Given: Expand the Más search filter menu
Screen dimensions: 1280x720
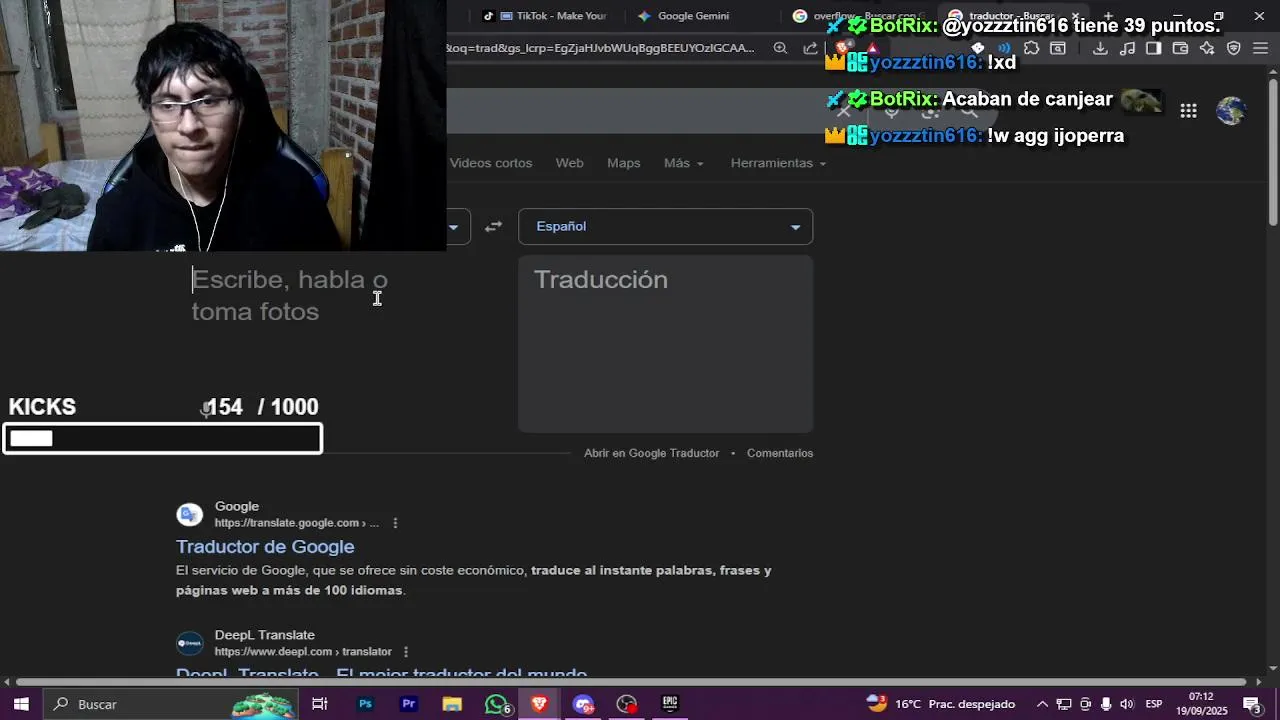Looking at the screenshot, I should pyautogui.click(x=683, y=163).
